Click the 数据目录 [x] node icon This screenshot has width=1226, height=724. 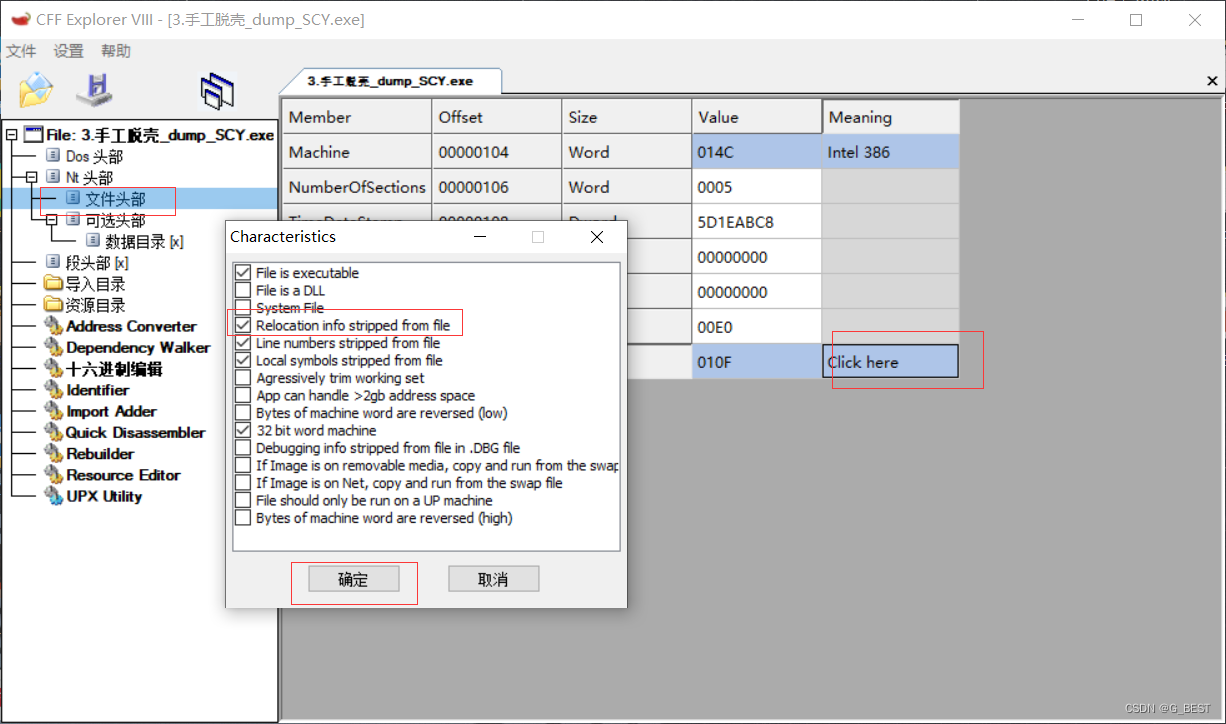(x=92, y=241)
